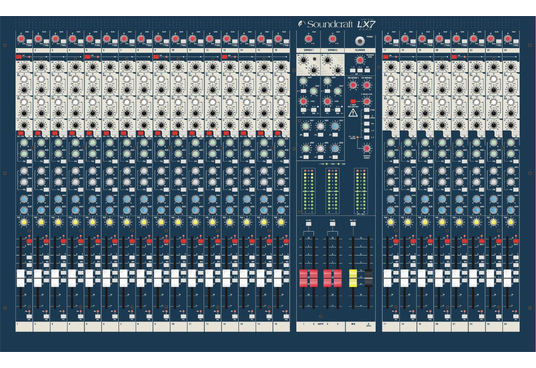Viewport: 536px width, 368px height.
Task: Toggle the red phantom power switch above channel 1
Action: [x=19, y=57]
